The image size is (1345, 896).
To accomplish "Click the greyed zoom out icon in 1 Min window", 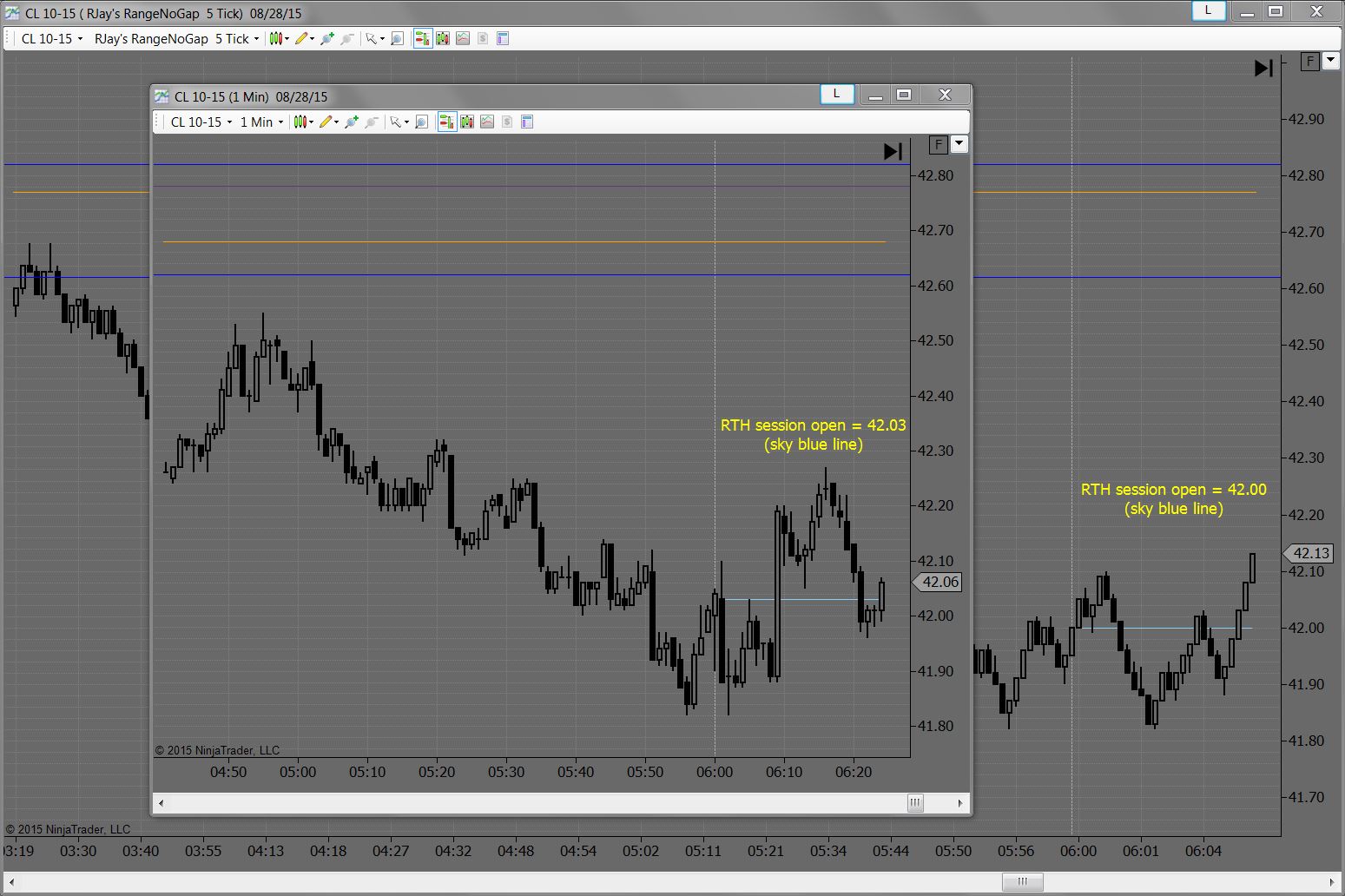I will (x=372, y=122).
